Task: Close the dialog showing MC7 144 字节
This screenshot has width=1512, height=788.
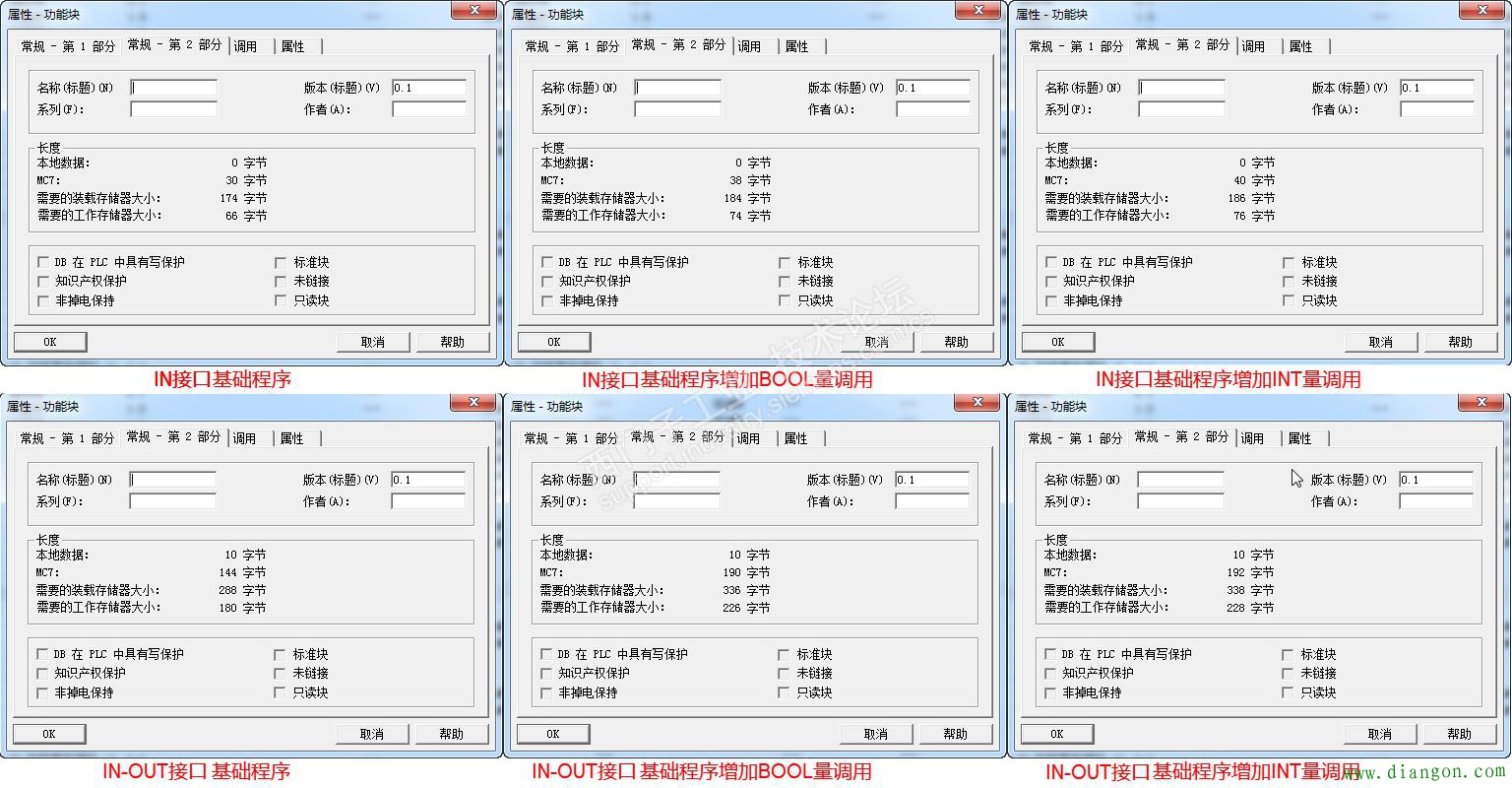Action: 473,401
